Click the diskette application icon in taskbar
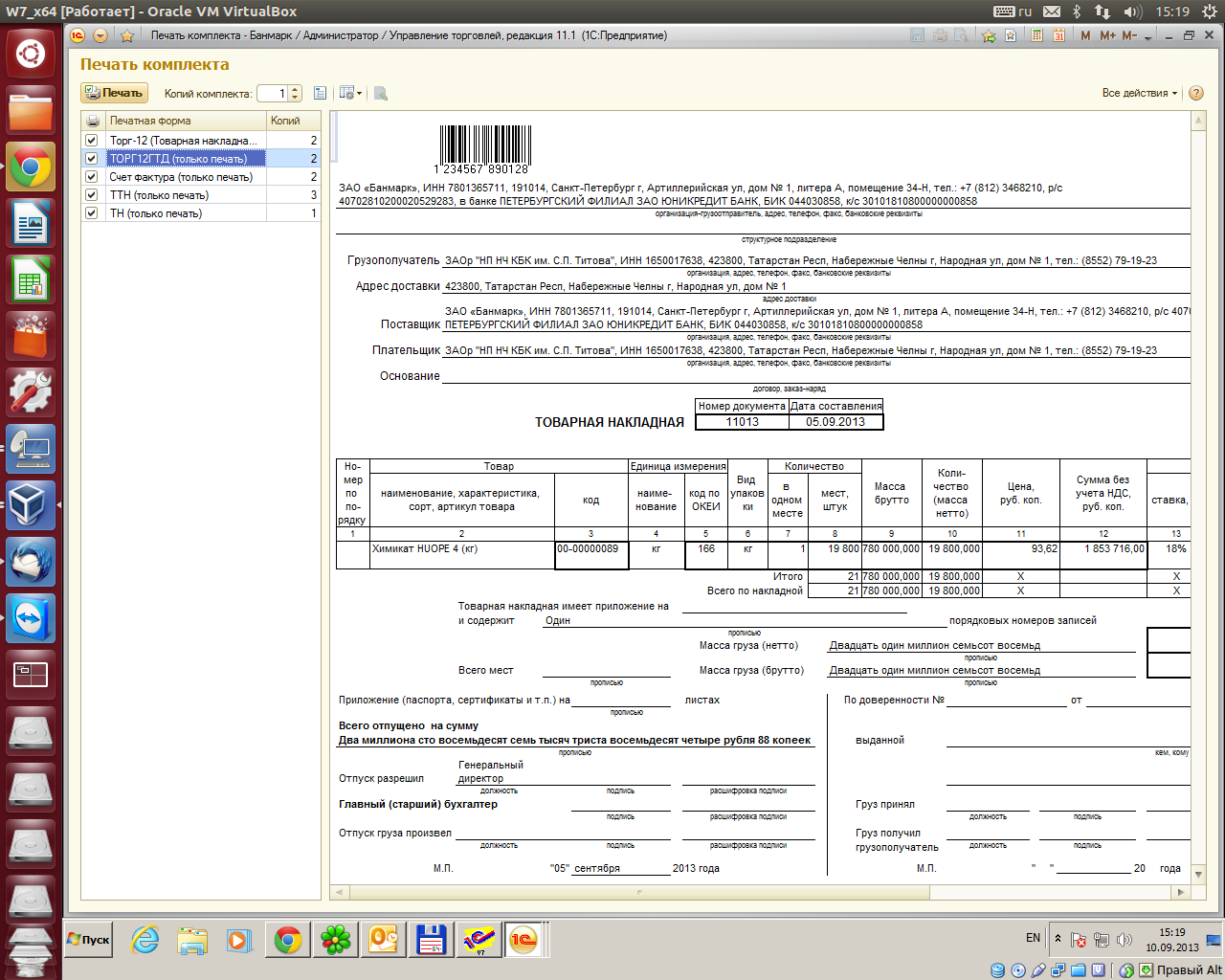The image size is (1225, 980). (431, 940)
